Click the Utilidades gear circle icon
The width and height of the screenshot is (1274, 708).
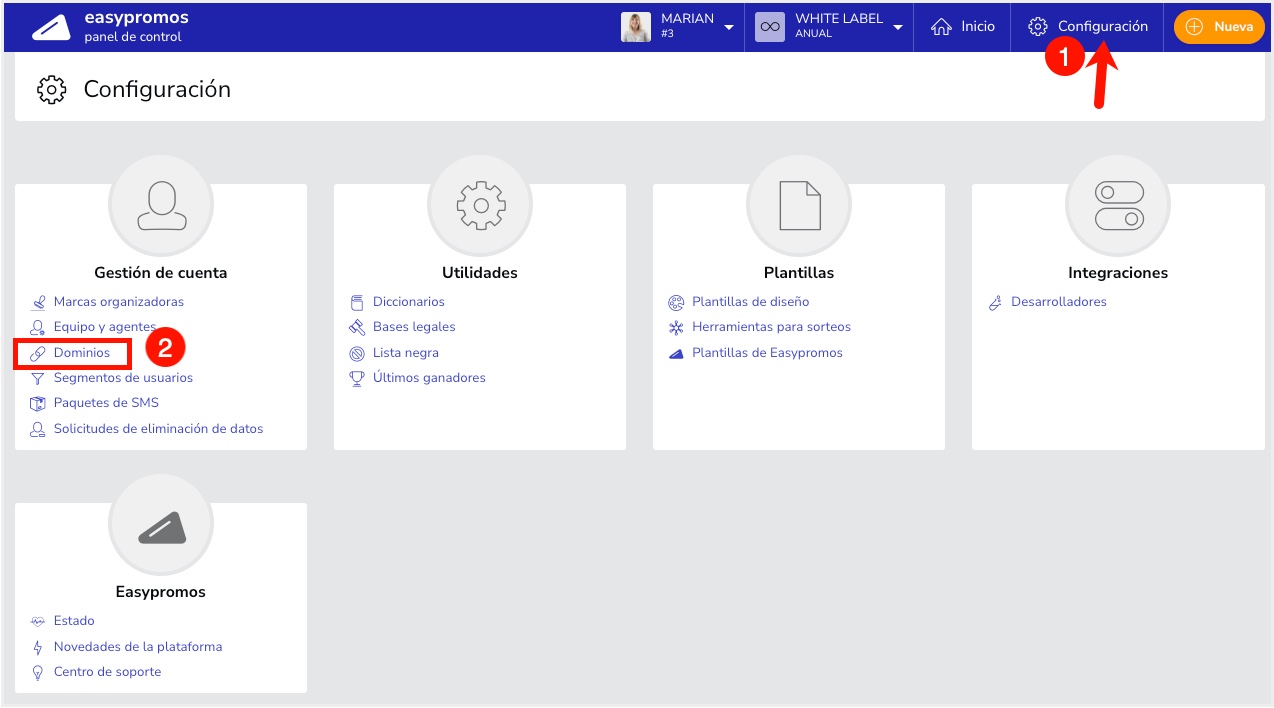tap(480, 207)
